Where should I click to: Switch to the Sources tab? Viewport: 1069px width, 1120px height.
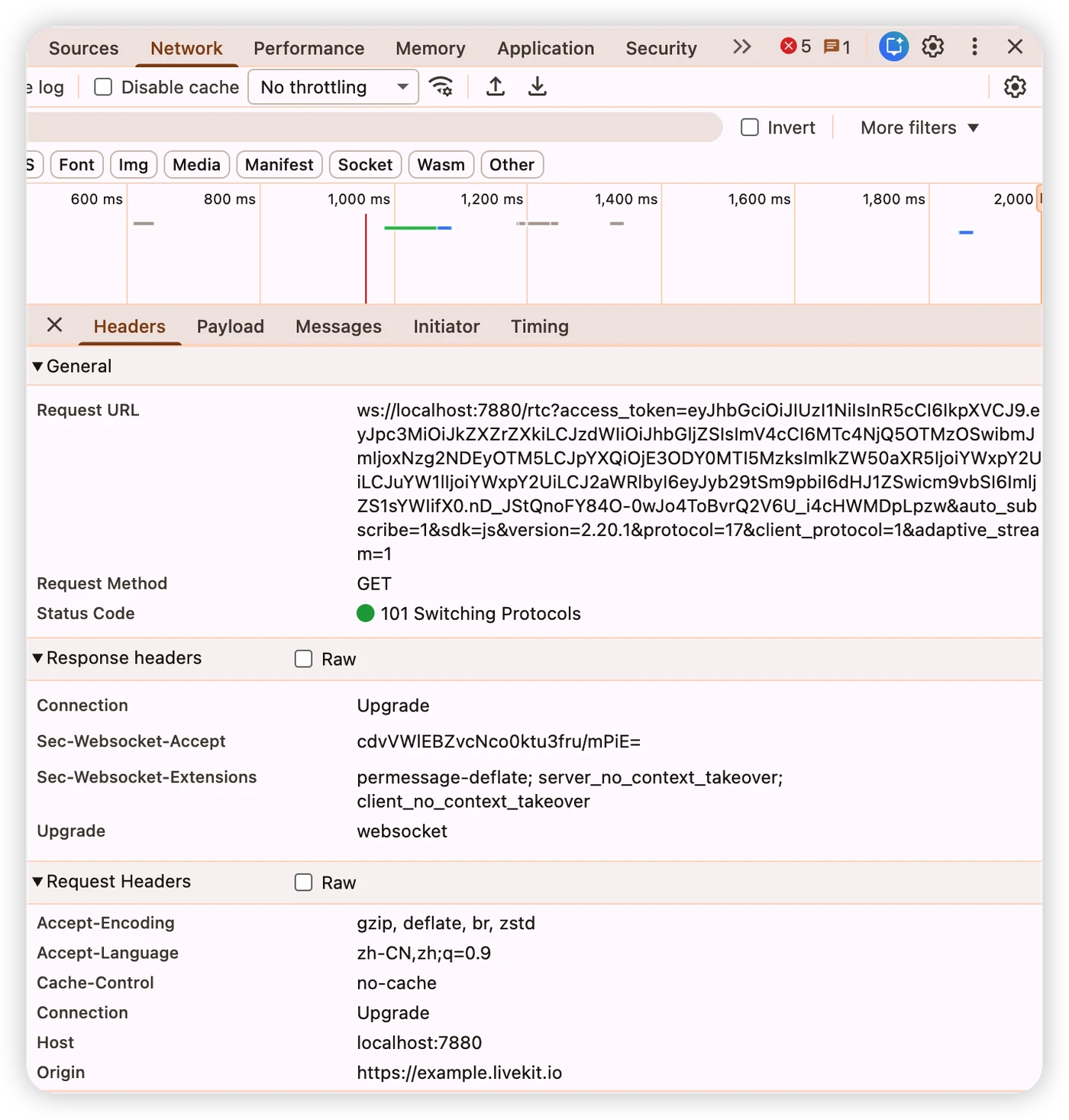click(84, 48)
